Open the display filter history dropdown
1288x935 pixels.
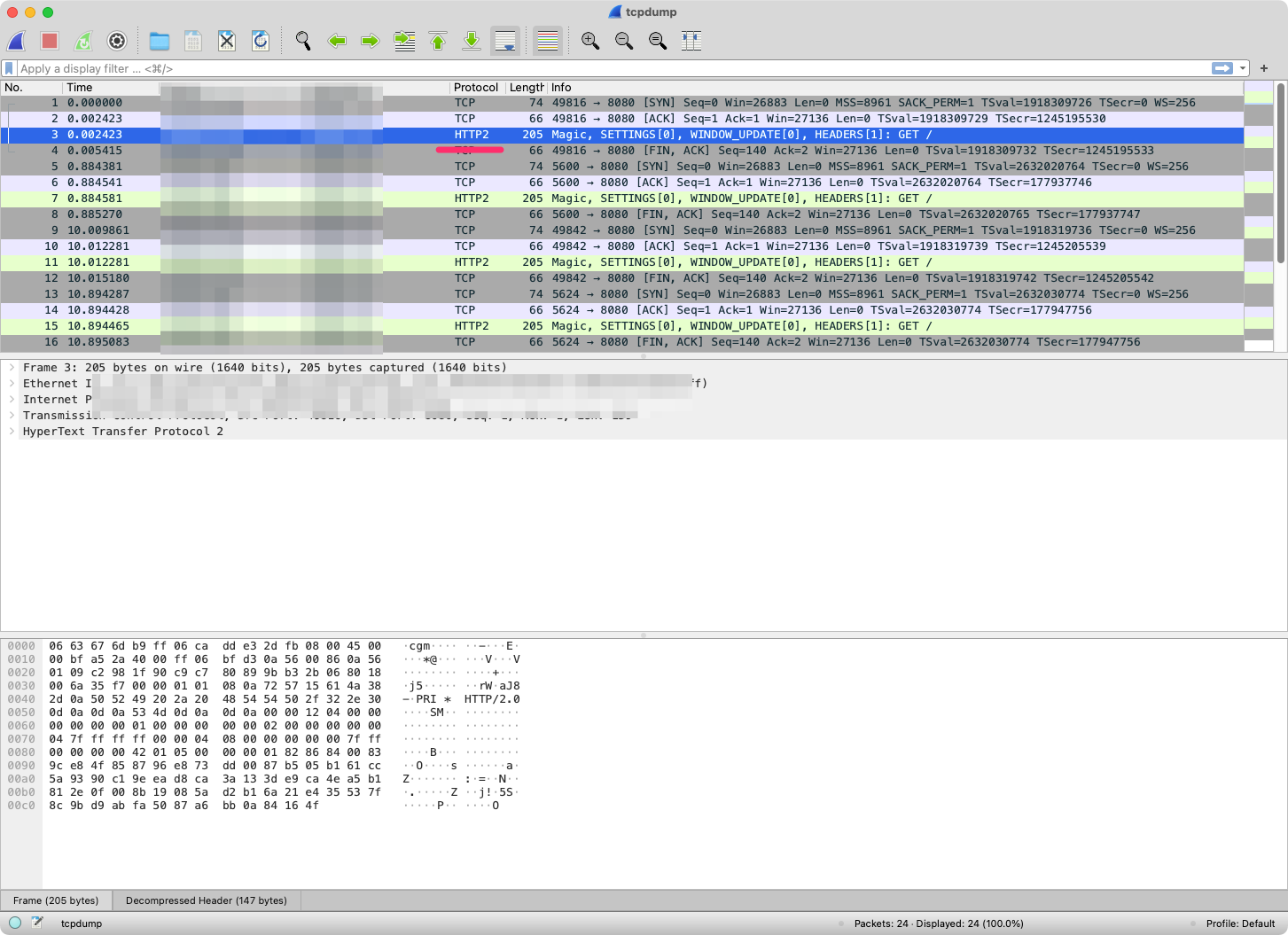pos(1243,68)
